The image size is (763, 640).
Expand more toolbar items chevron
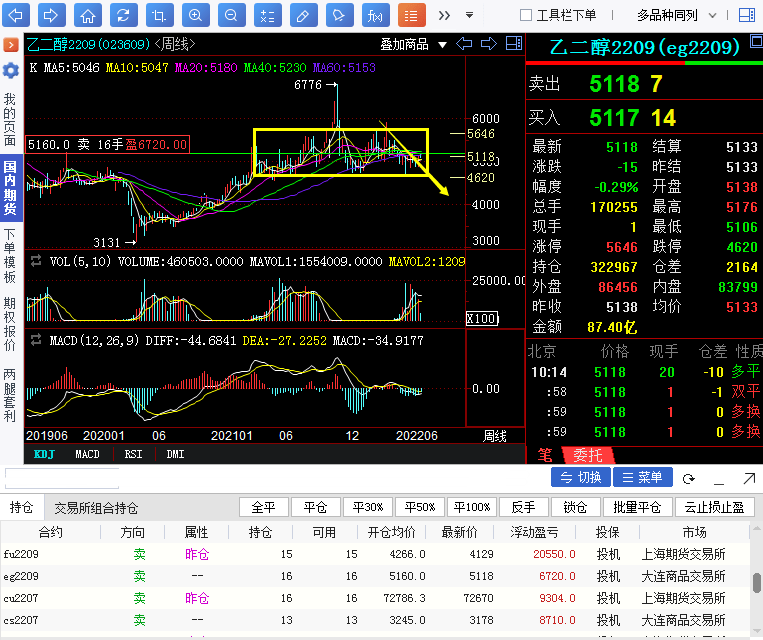443,15
